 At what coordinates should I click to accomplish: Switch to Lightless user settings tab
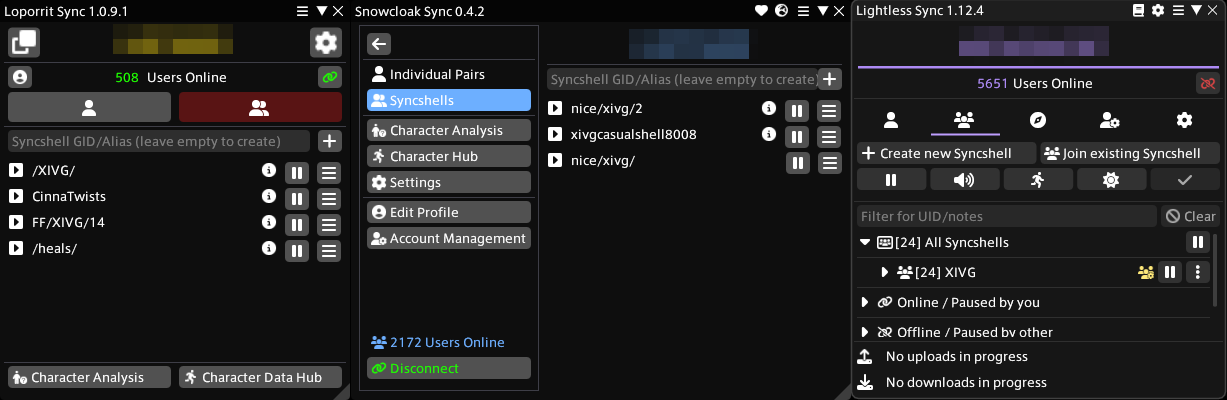point(1109,120)
